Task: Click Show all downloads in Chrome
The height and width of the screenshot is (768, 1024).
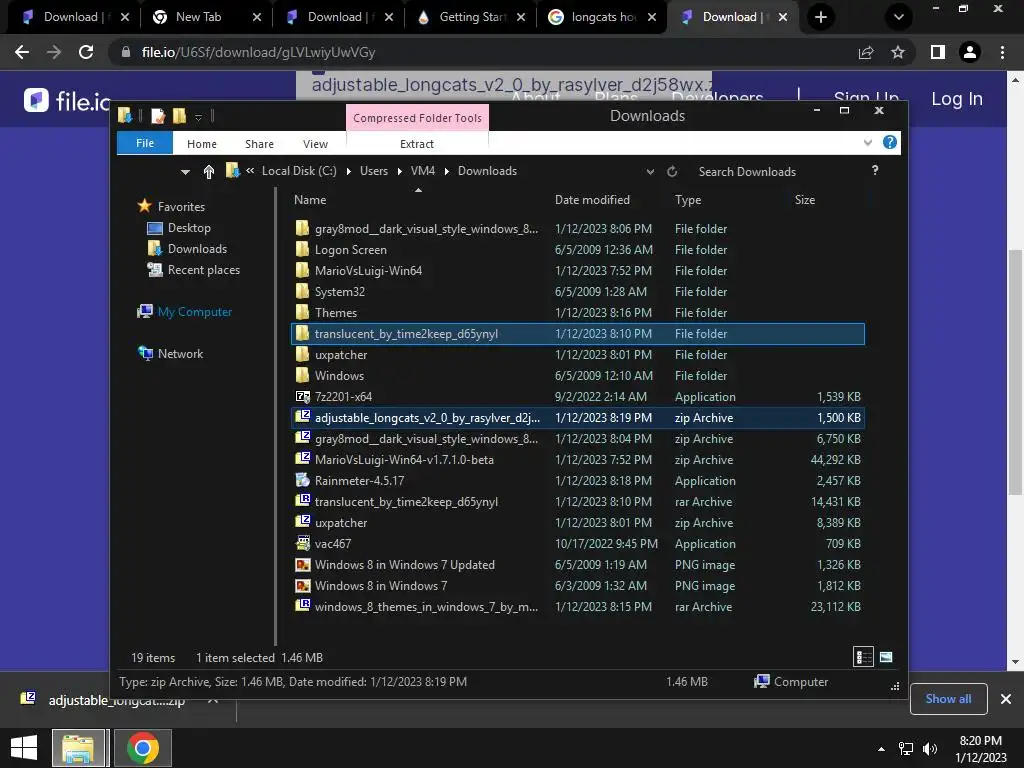Action: 948,699
